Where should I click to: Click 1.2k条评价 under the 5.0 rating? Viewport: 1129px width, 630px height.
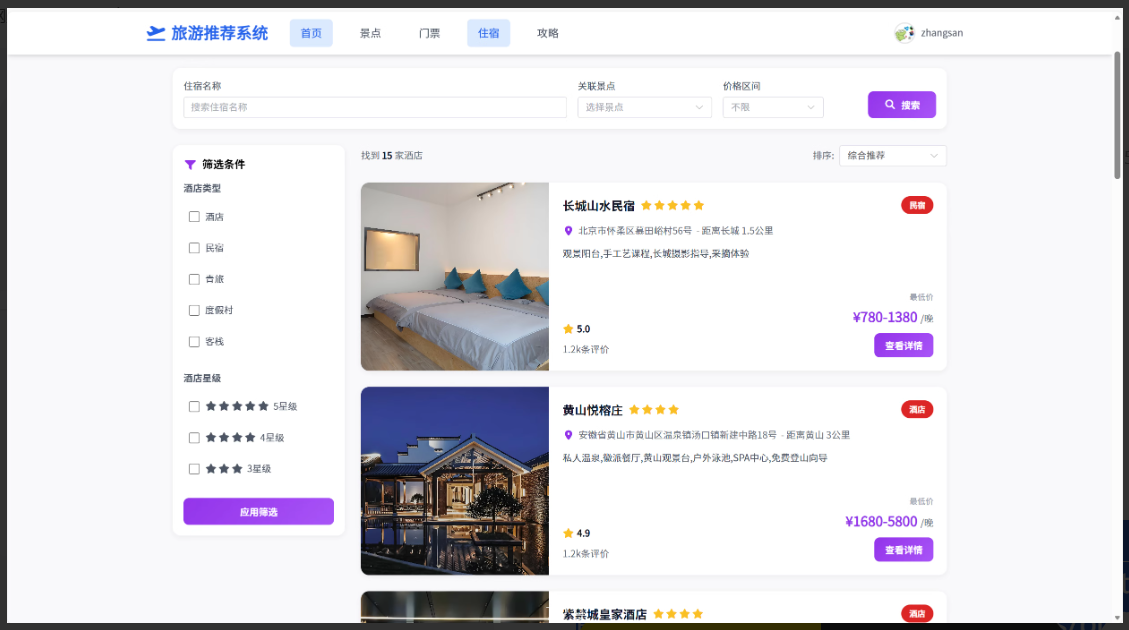586,349
